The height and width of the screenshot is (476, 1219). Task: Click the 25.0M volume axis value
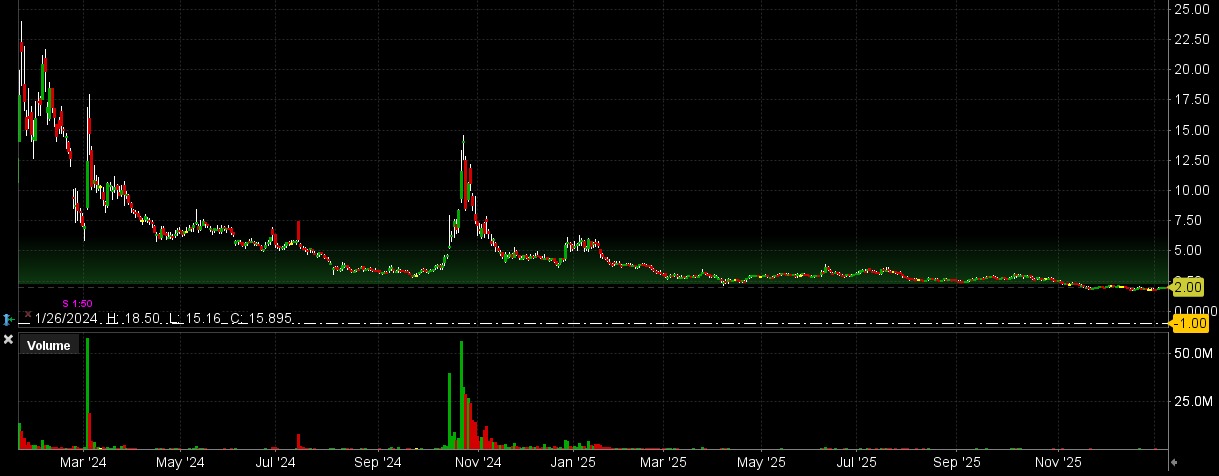pos(1194,401)
